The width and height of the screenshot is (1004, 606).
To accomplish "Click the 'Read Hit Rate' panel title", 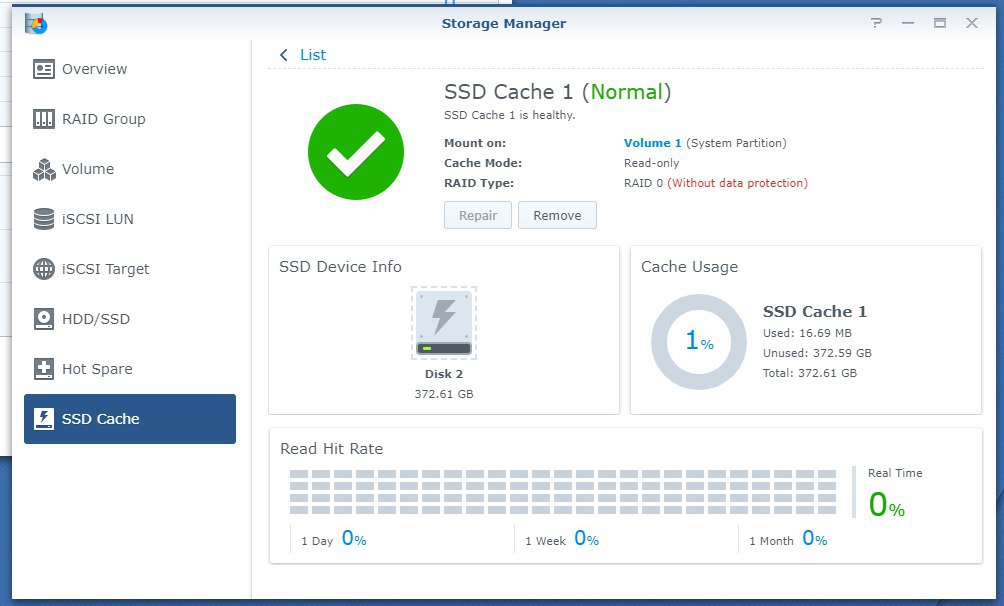I will [x=332, y=449].
